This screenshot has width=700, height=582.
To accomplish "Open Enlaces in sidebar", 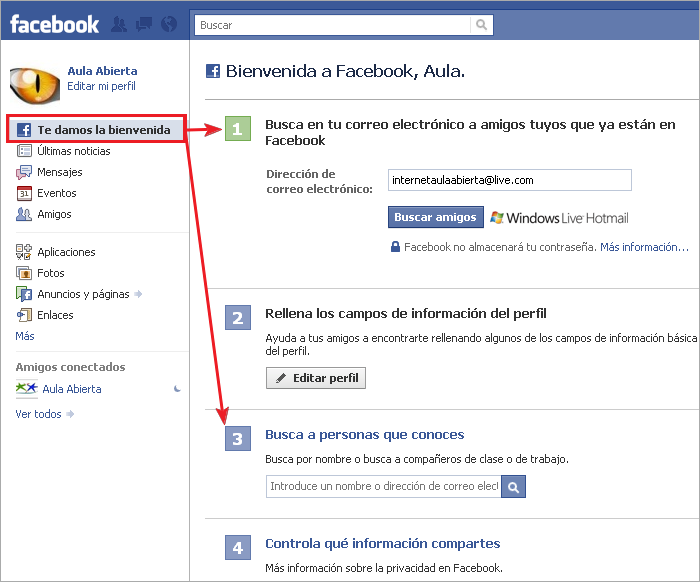I will pyautogui.click(x=55, y=315).
